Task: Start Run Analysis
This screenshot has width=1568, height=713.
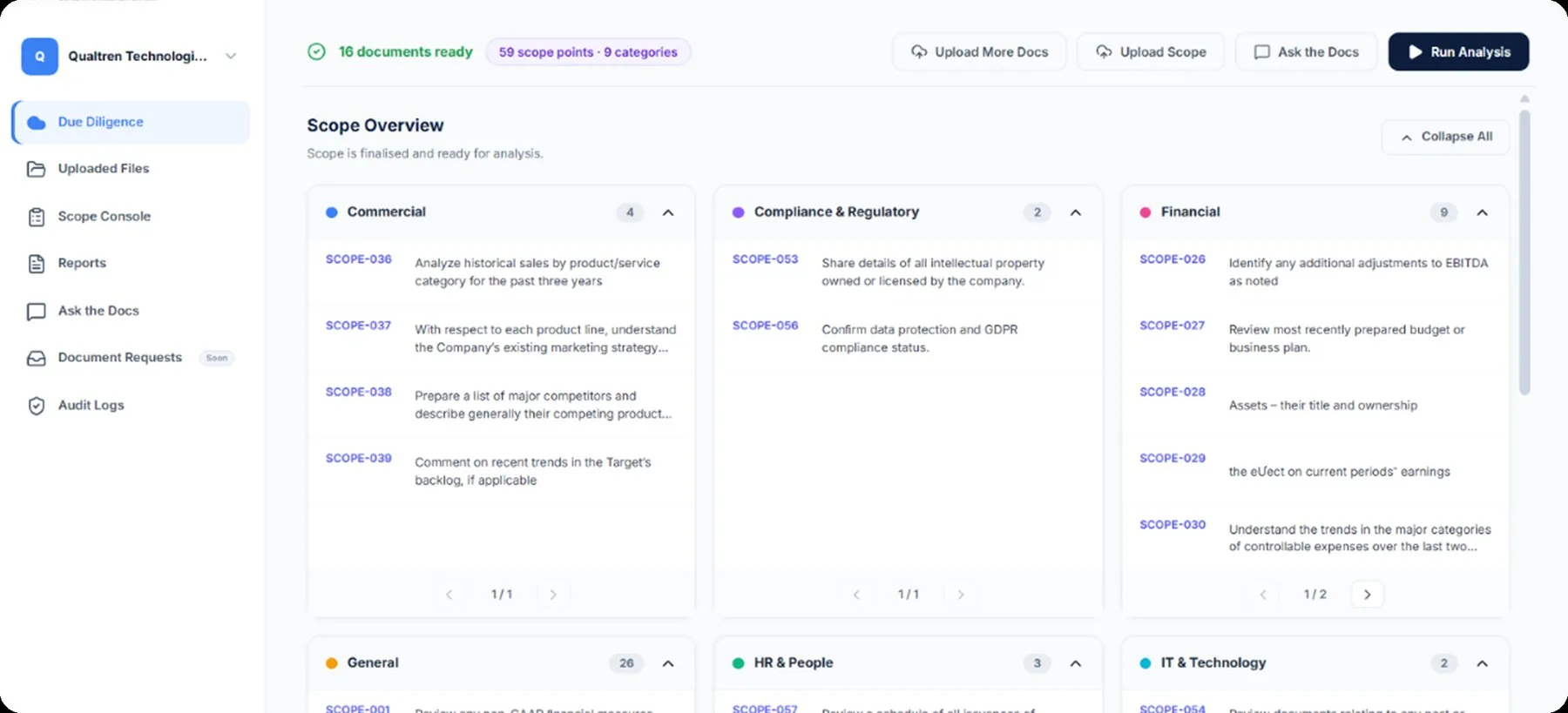Action: pos(1459,52)
